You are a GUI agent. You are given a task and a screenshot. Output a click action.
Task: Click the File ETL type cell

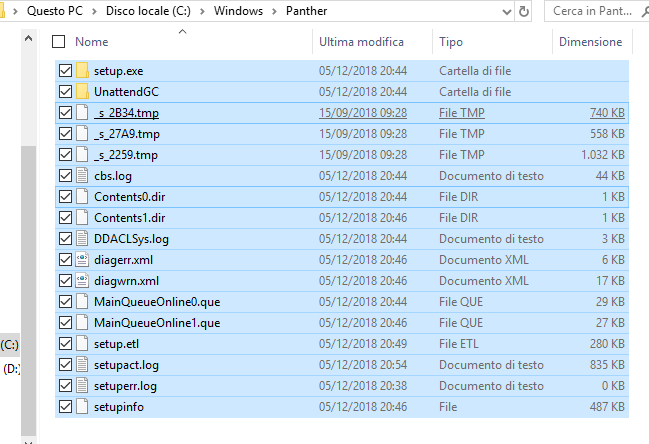tap(459, 344)
